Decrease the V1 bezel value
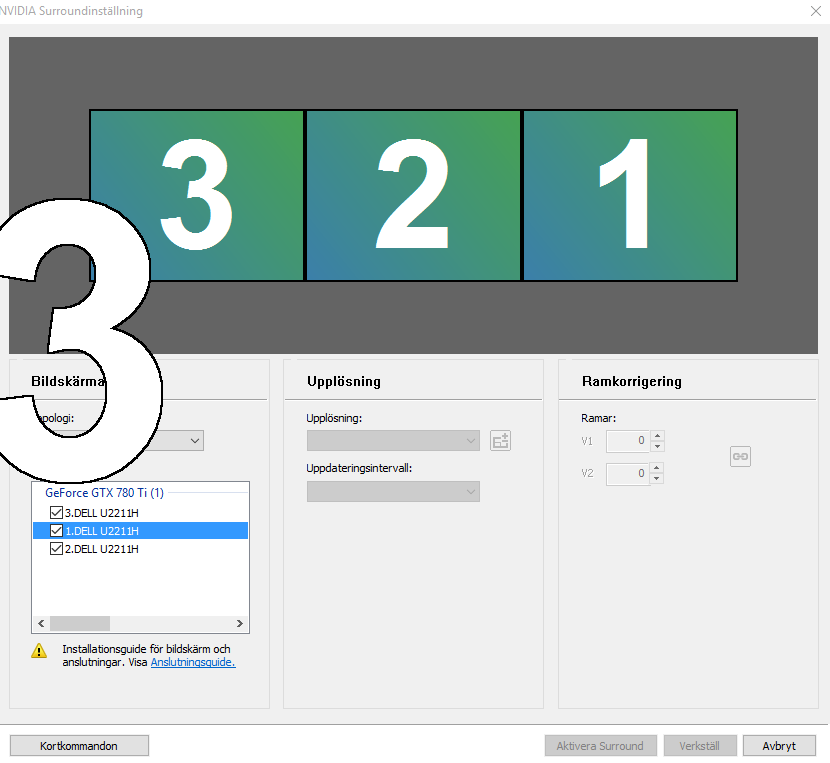Viewport: 830px width, 763px height. click(x=657, y=446)
